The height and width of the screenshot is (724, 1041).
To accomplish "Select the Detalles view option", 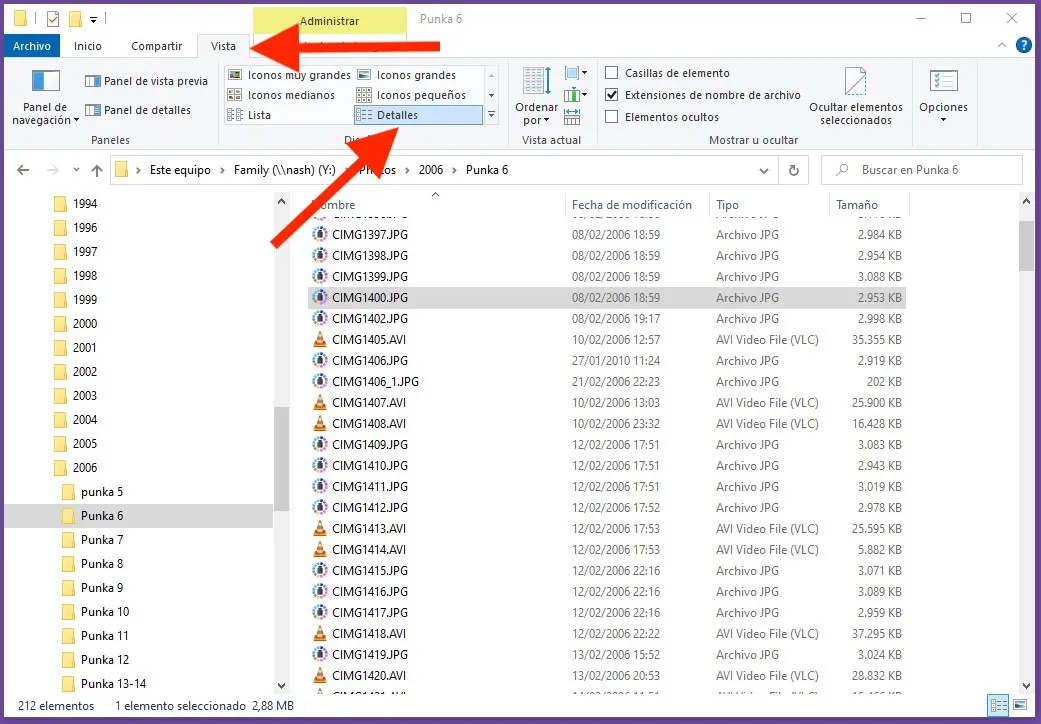I will tap(399, 113).
